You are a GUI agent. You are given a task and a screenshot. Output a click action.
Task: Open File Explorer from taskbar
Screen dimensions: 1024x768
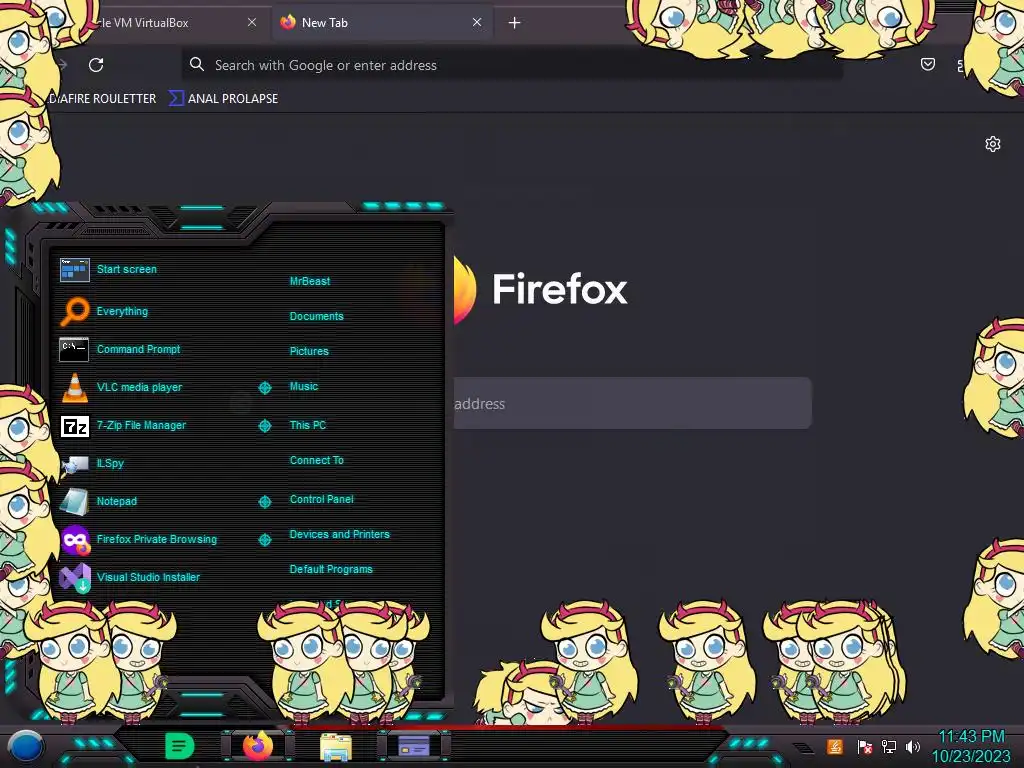coord(336,746)
